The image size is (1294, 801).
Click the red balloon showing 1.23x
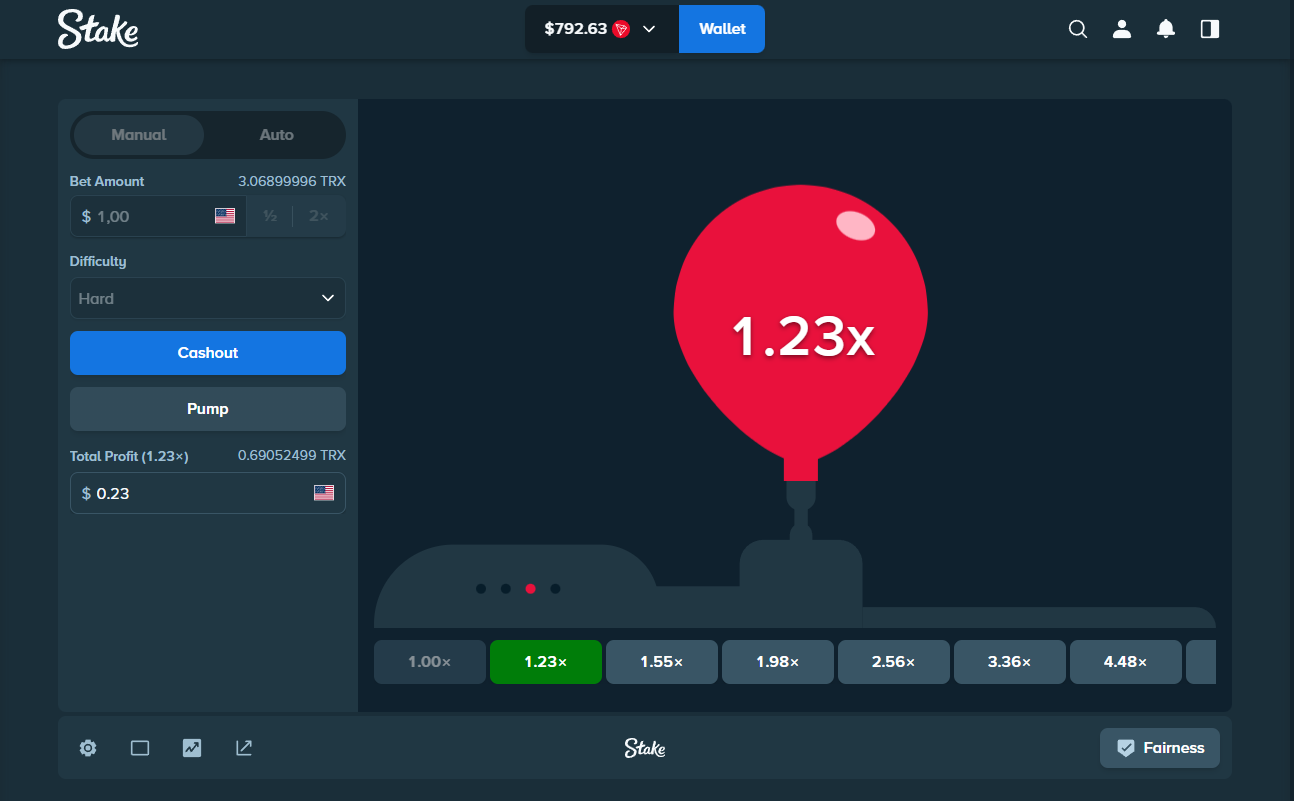coord(801,334)
